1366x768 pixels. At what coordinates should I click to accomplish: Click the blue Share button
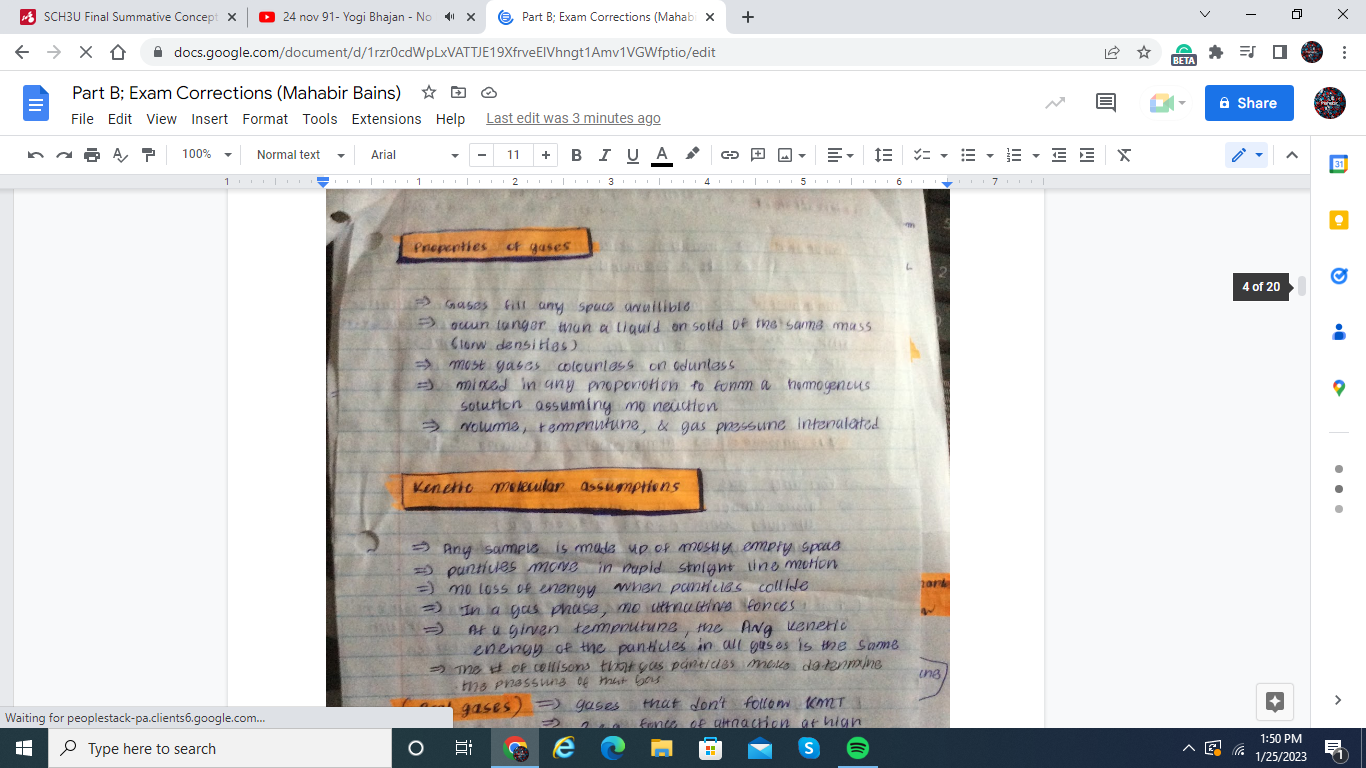[1248, 103]
